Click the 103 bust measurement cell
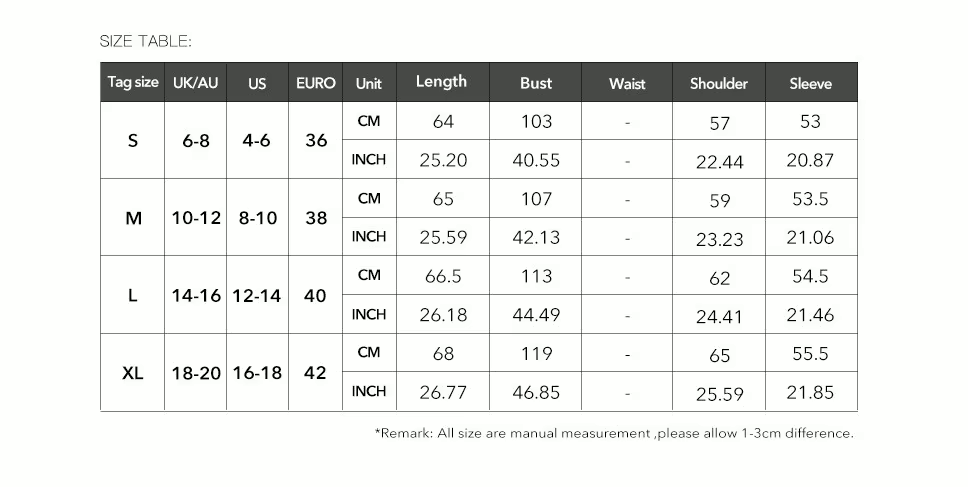Viewport: 968px width, 487px height. coord(536,122)
